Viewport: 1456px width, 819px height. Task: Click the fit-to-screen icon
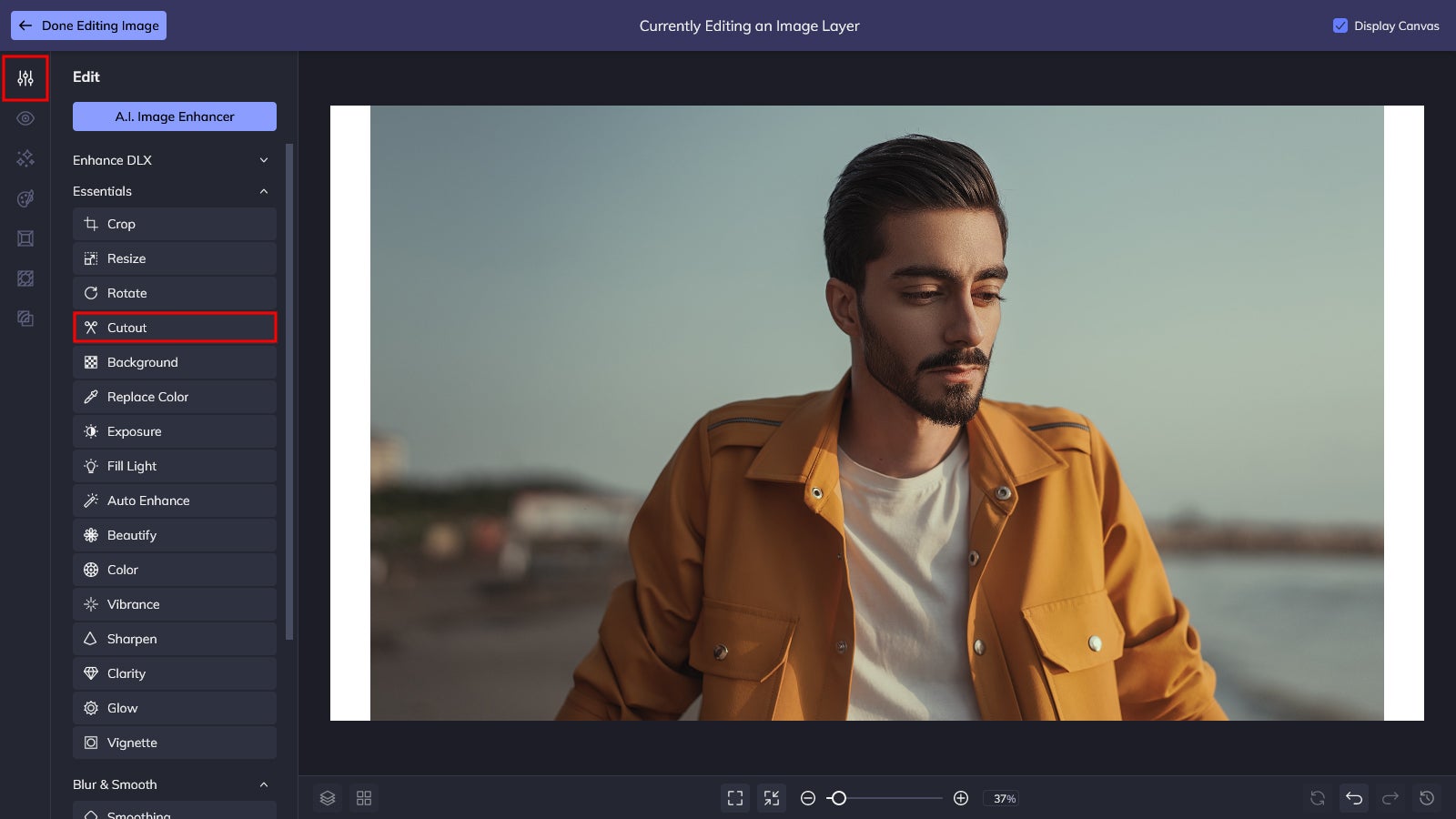pos(736,797)
